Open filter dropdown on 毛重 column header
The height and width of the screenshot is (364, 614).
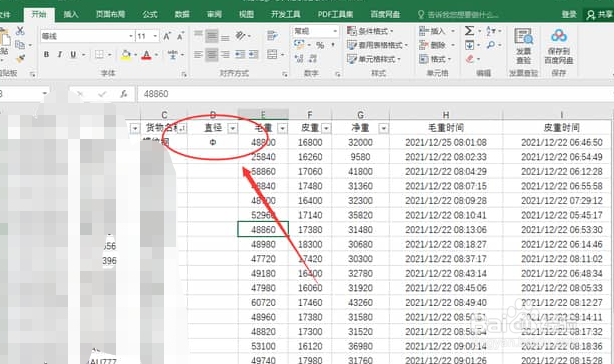[x=282, y=128]
